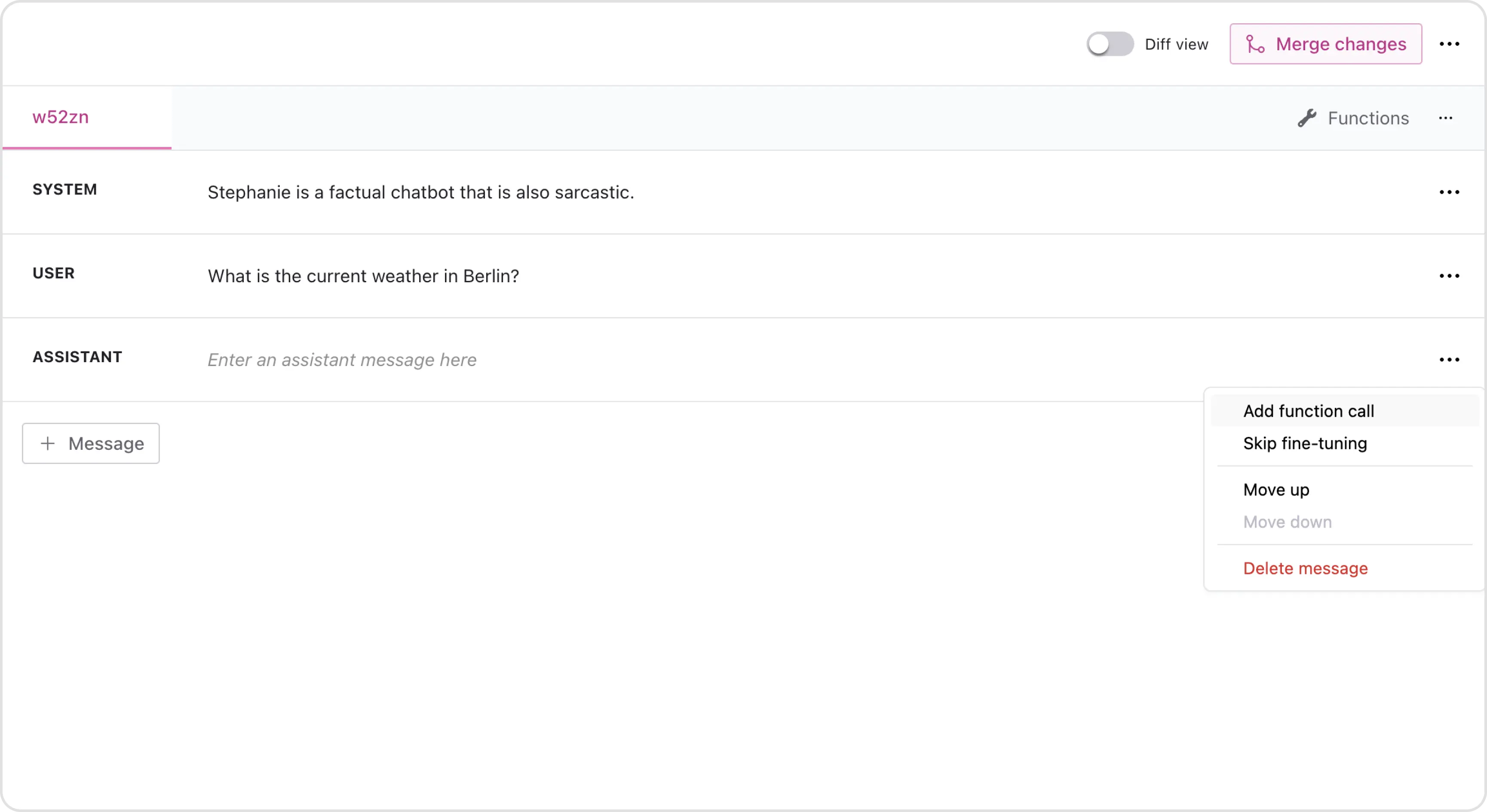Open SYSTEM message options menu

pyautogui.click(x=1449, y=192)
